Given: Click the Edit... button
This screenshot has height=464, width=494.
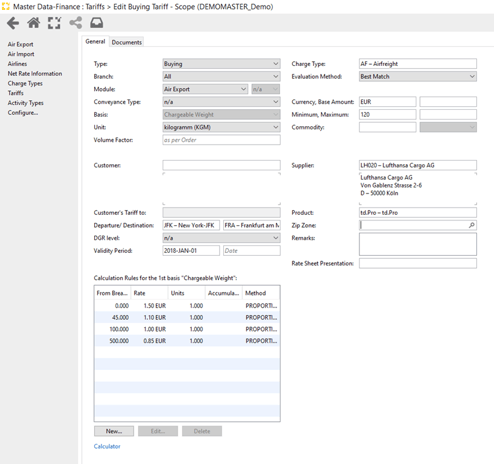Looking at the screenshot, I should (x=158, y=431).
